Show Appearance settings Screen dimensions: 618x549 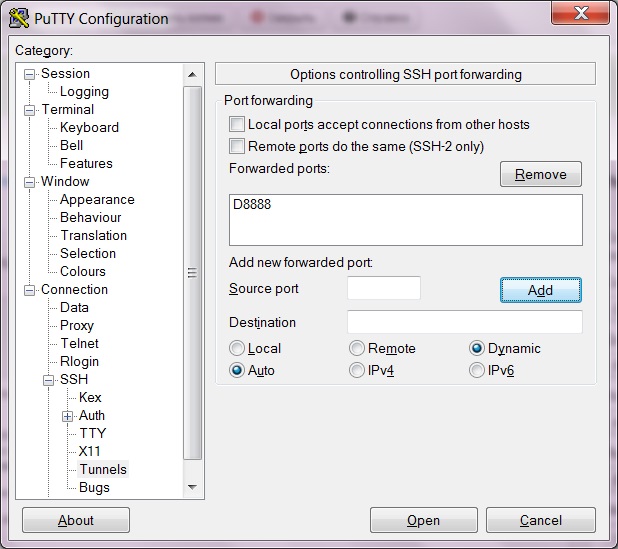pyautogui.click(x=97, y=199)
